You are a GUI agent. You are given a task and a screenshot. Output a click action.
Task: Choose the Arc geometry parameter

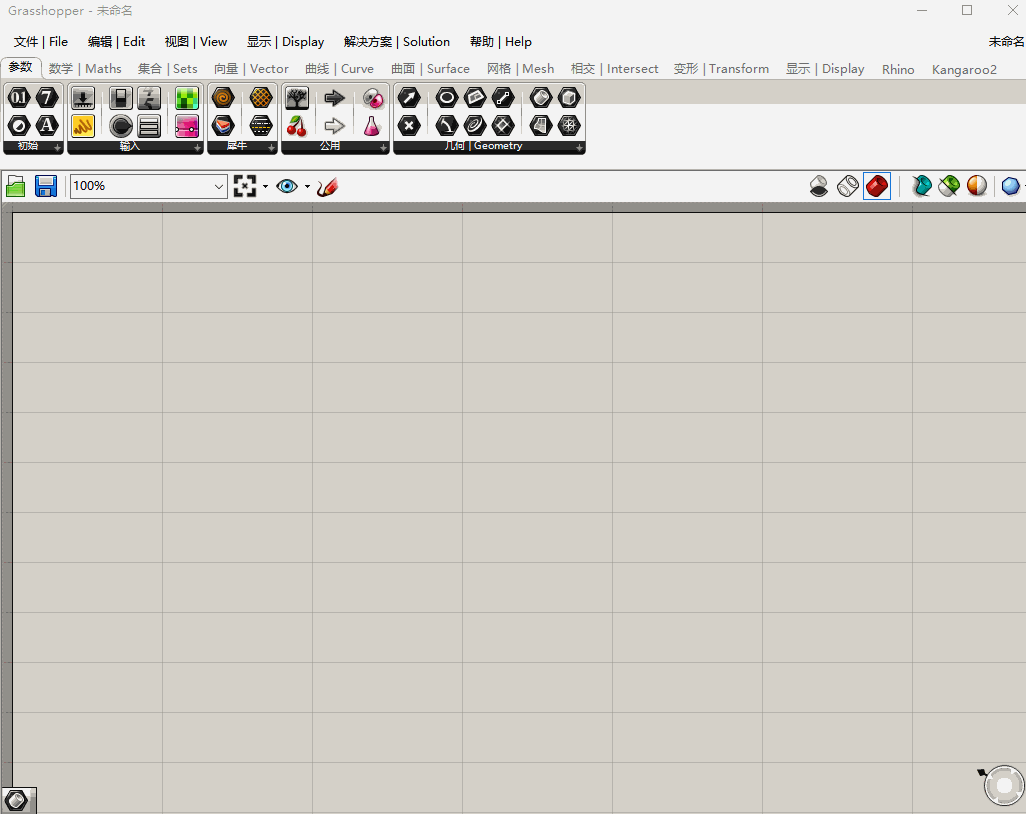pos(447,126)
